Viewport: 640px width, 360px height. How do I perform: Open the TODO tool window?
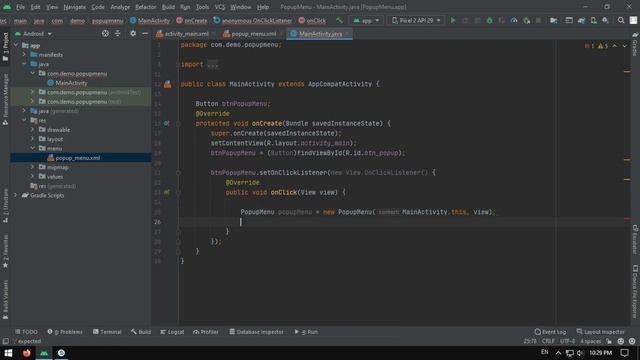(x=26, y=332)
